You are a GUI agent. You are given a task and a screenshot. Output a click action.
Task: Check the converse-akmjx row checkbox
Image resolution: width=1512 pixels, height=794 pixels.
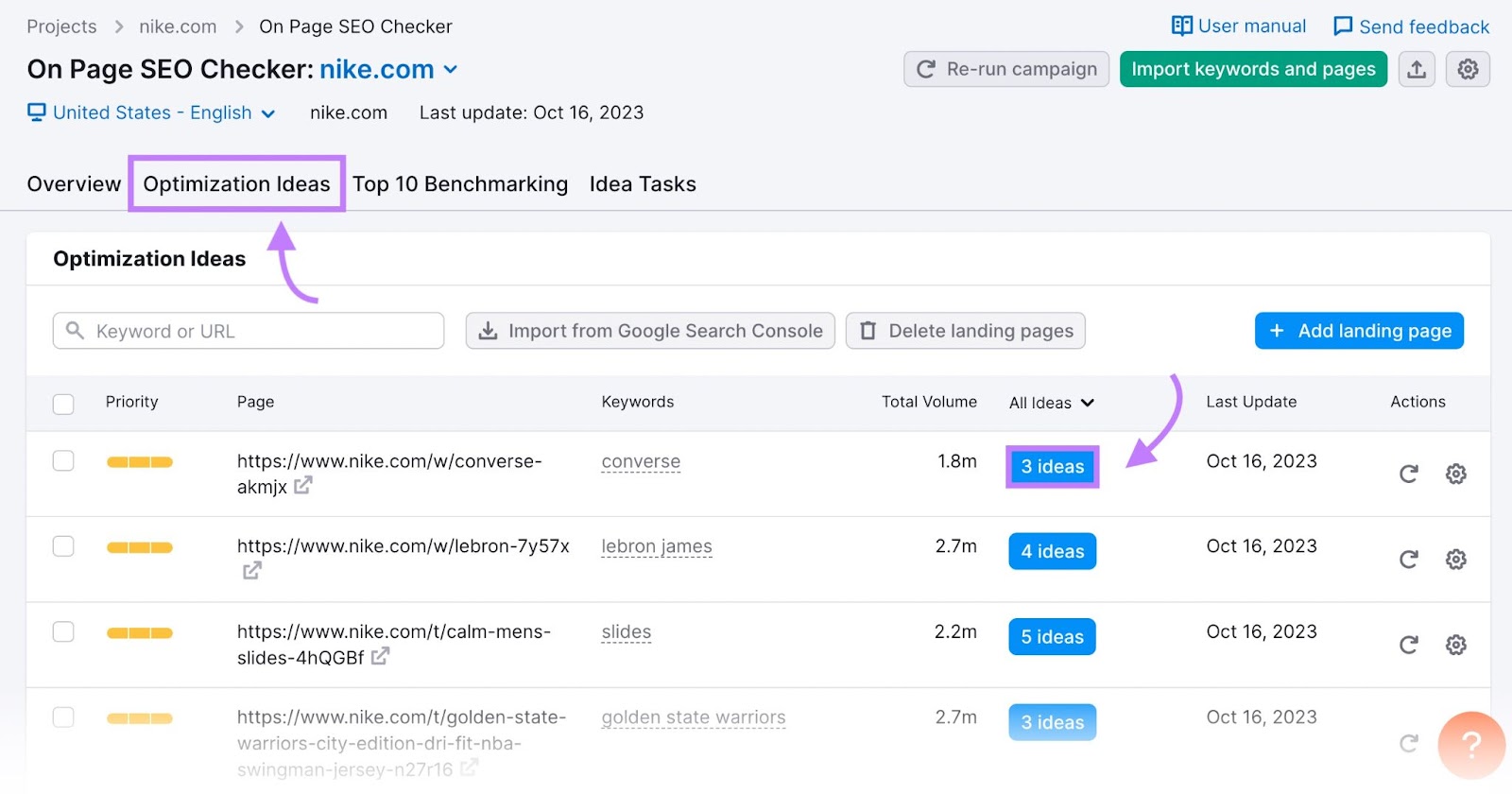63,460
